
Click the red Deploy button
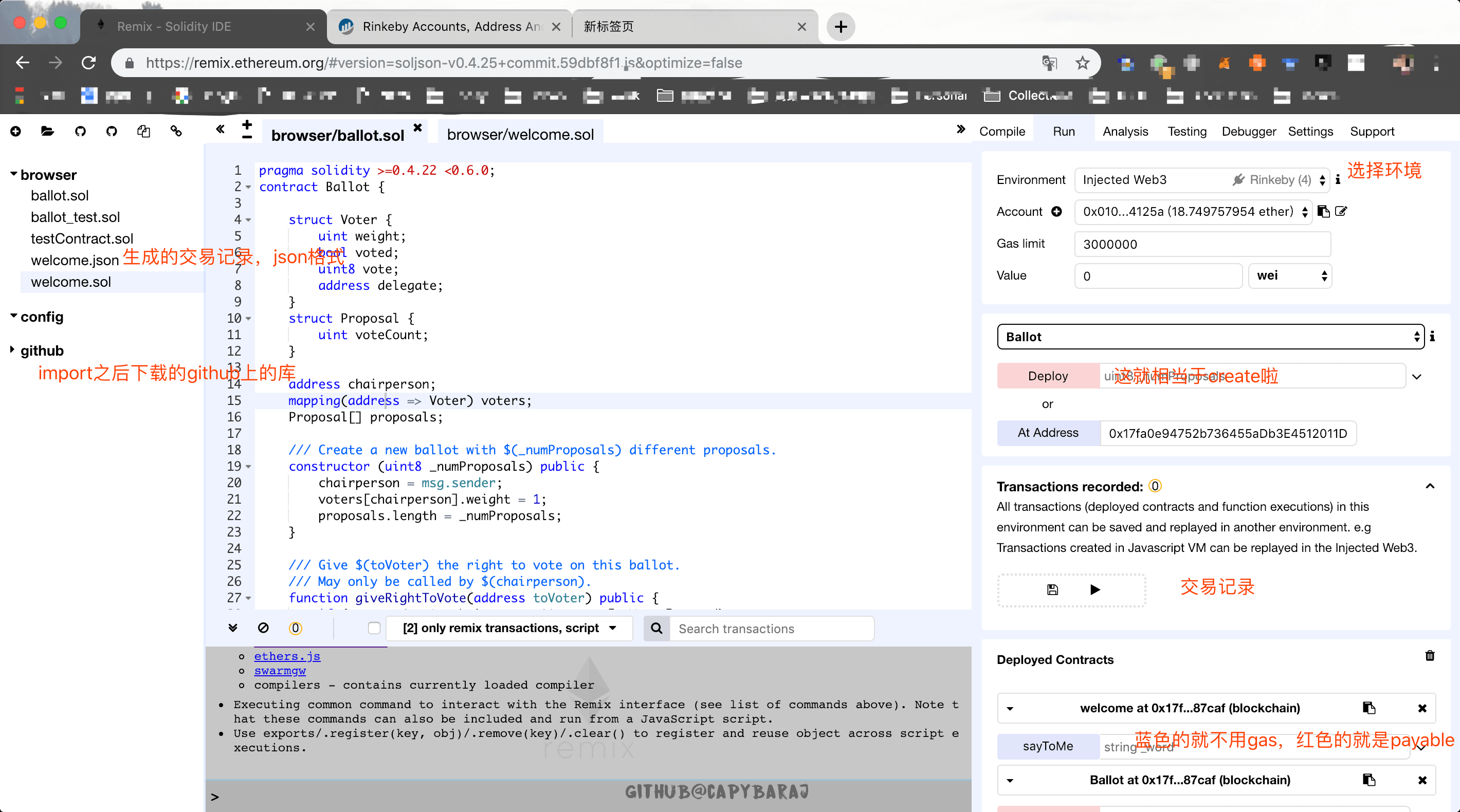coord(1048,376)
